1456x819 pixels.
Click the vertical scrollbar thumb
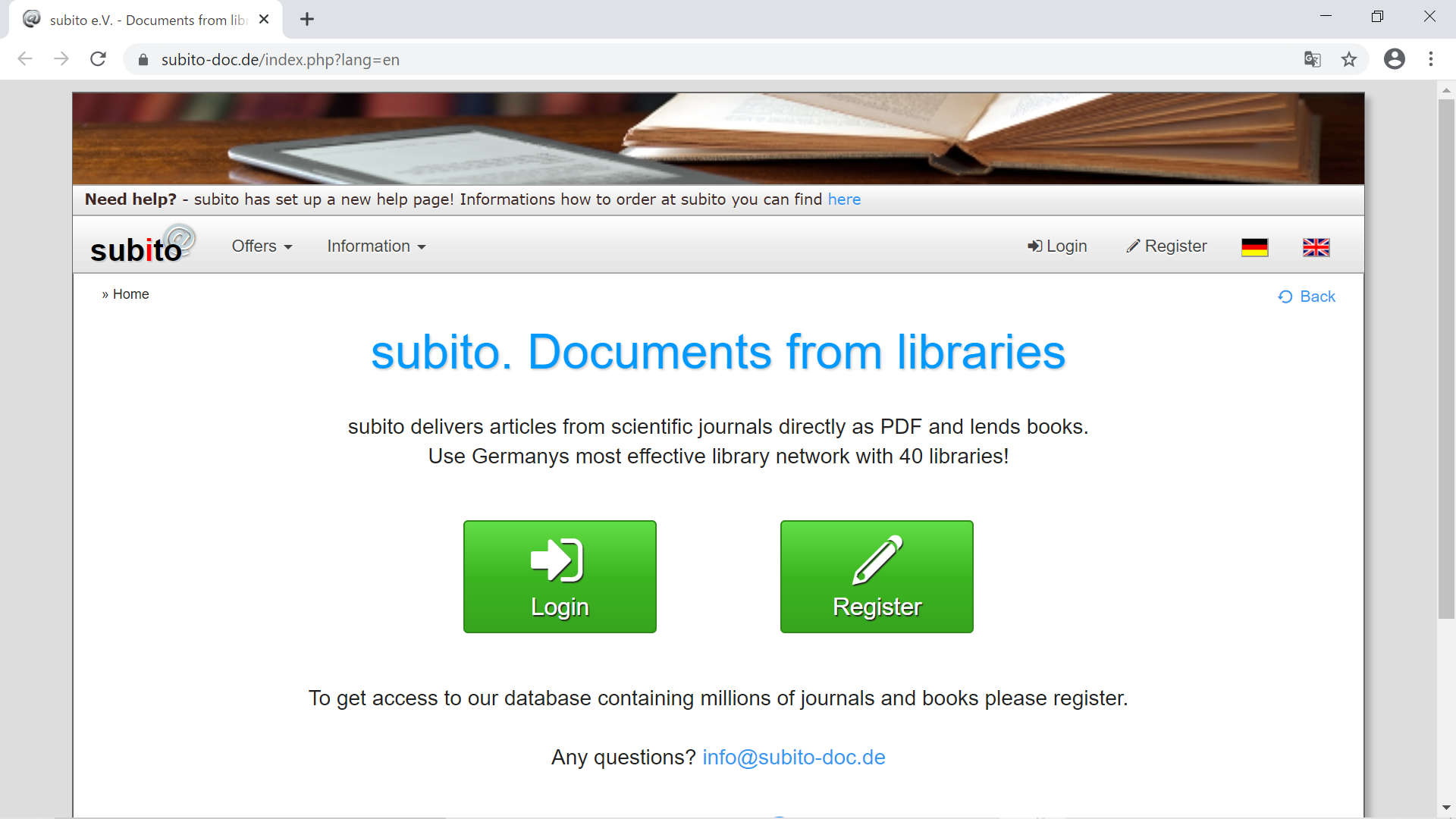(1446, 359)
